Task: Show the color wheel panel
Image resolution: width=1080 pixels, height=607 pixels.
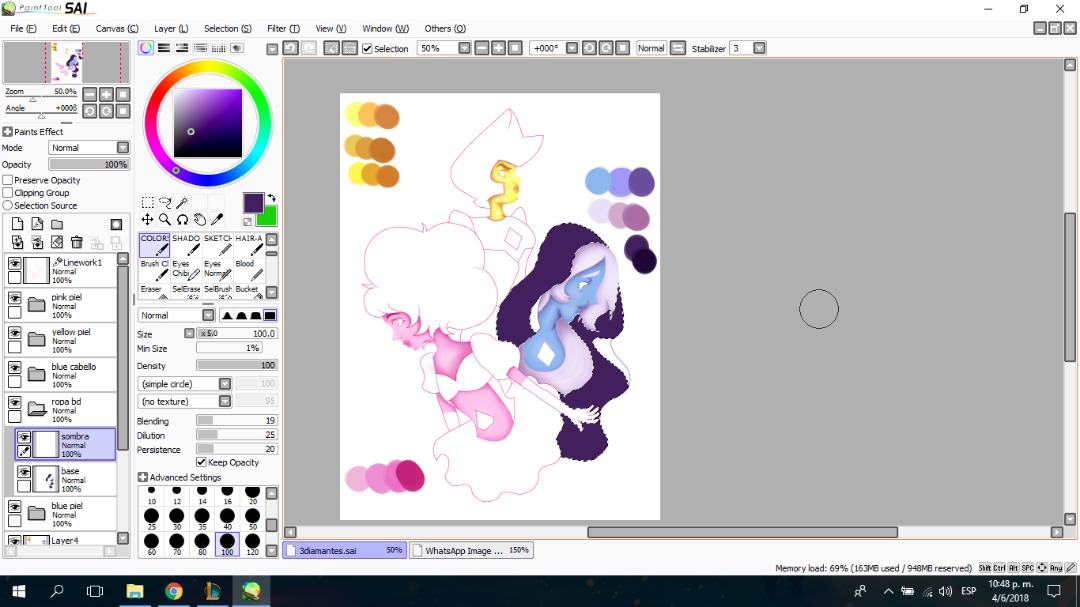Action: pyautogui.click(x=146, y=48)
